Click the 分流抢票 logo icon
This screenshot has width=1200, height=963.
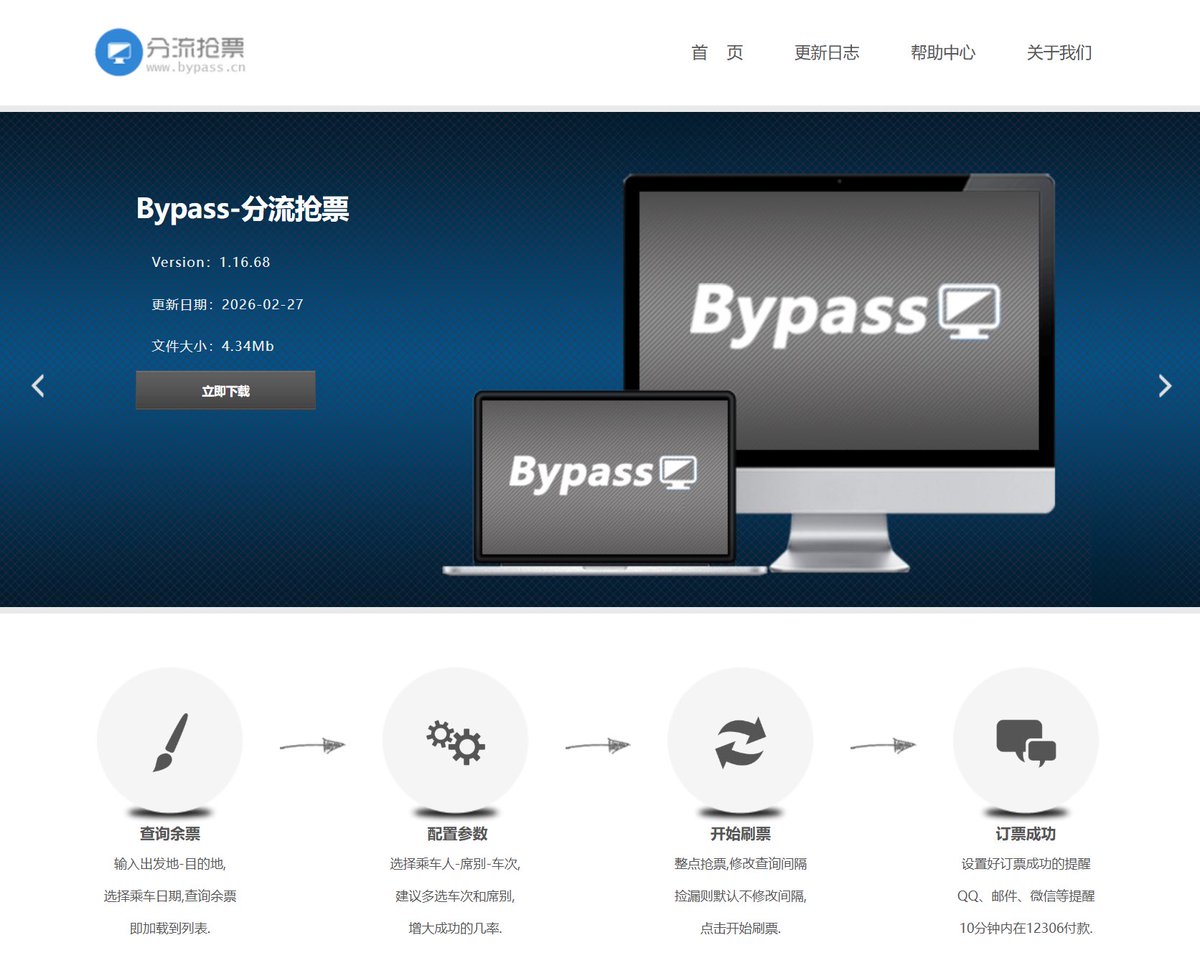119,52
